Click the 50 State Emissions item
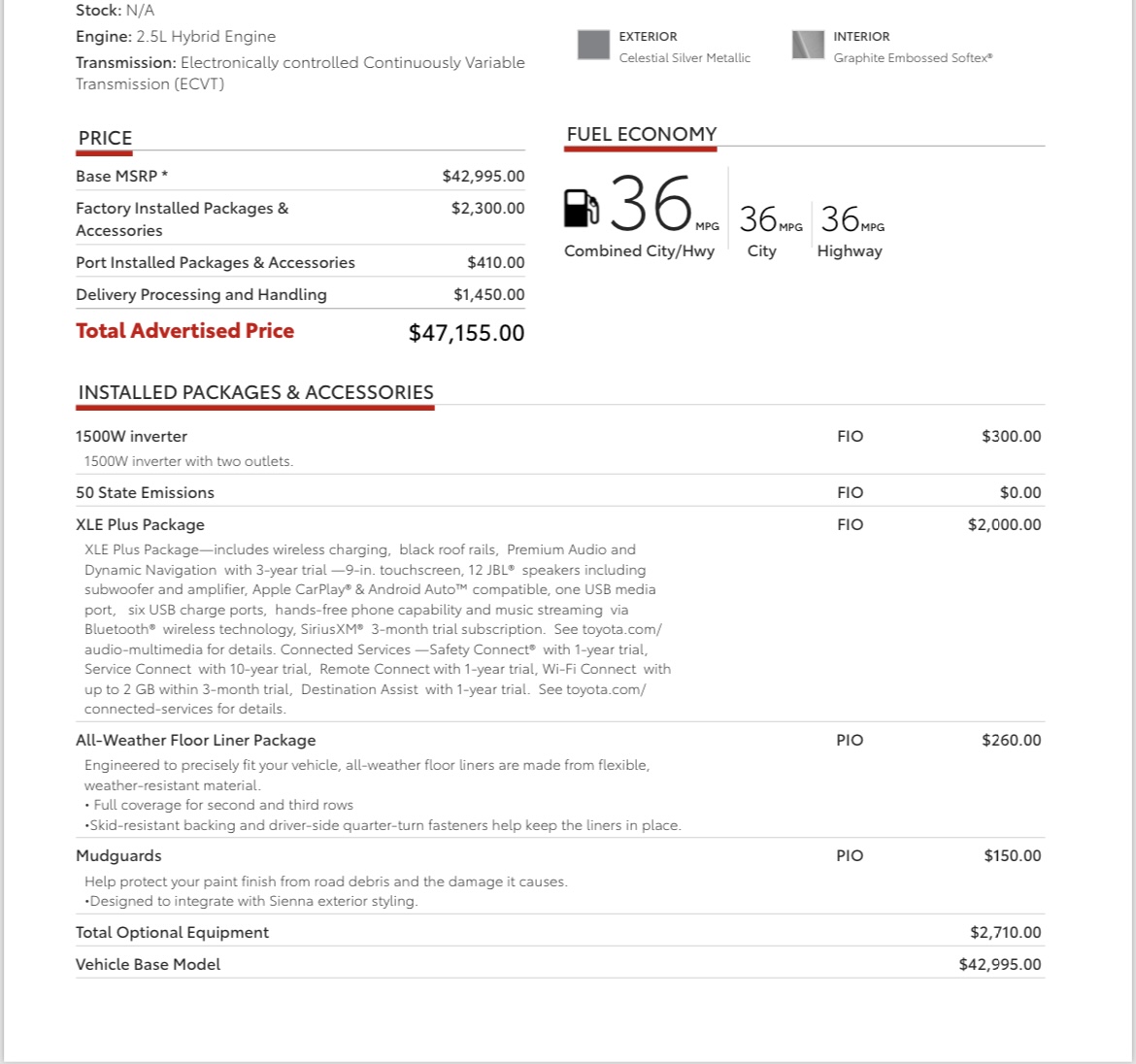Viewport: 1136px width, 1064px height. (145, 492)
